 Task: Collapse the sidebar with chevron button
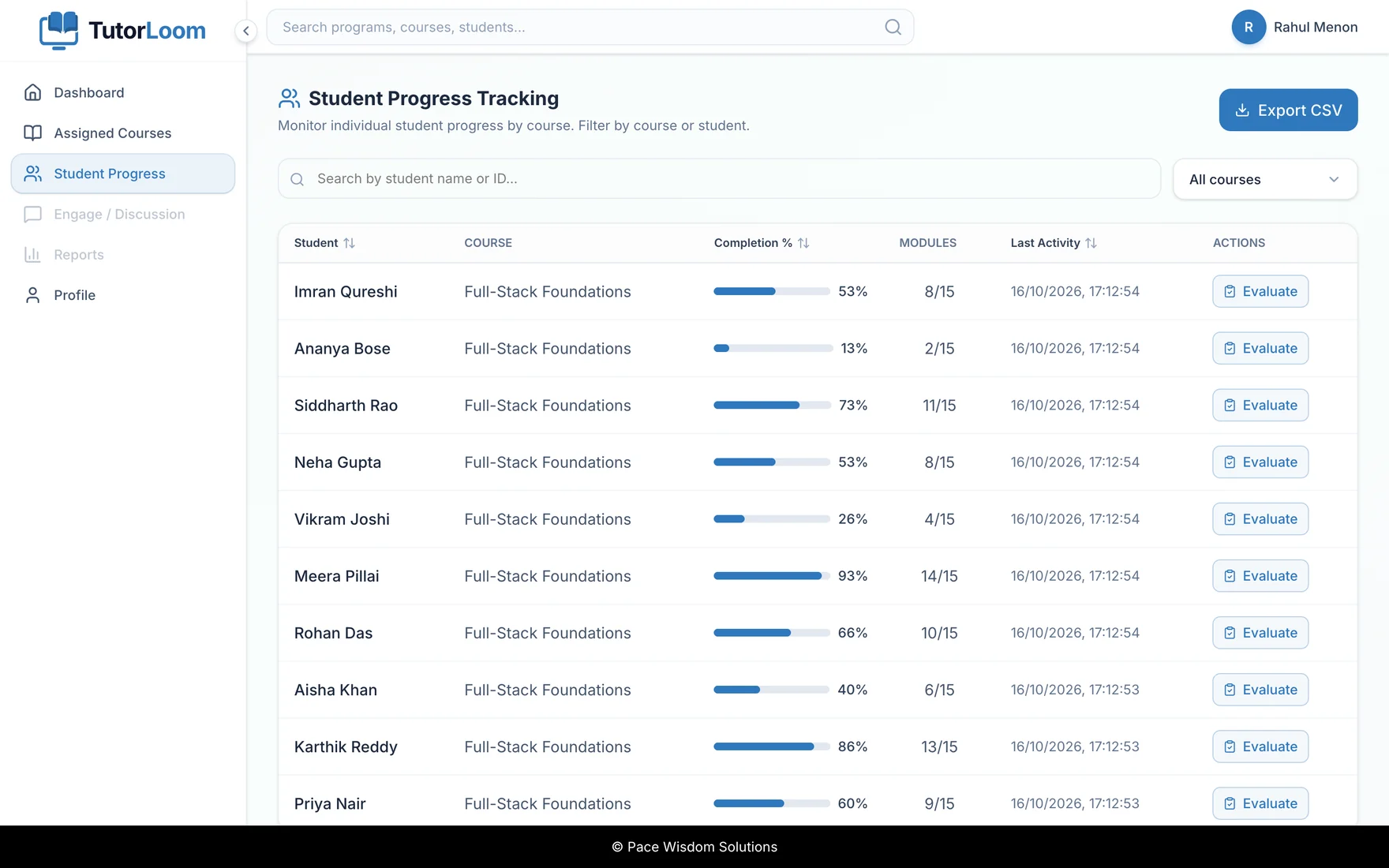pos(246,31)
